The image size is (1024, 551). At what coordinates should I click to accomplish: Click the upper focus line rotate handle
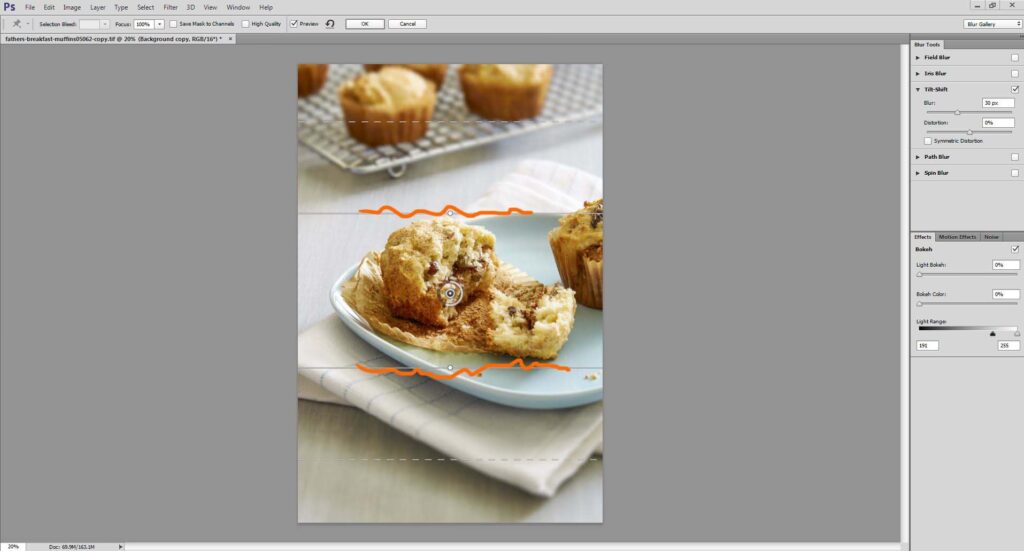450,213
